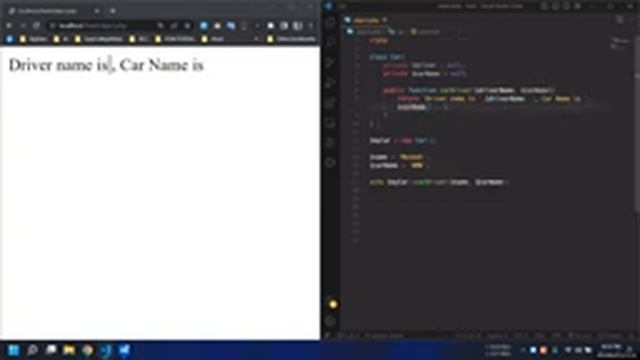
Task: Close the open PHP editor tab
Action: pos(384,20)
